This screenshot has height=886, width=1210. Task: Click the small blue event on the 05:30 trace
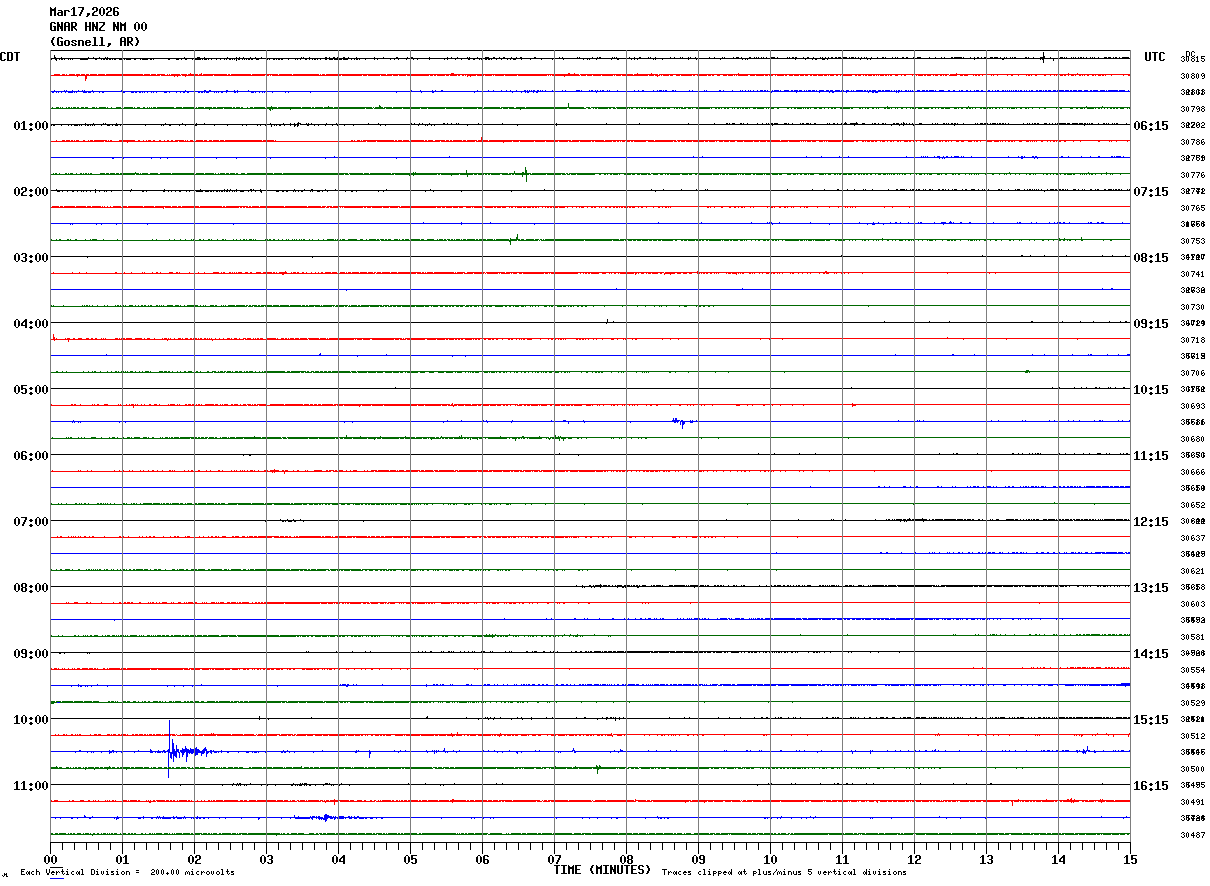point(683,422)
